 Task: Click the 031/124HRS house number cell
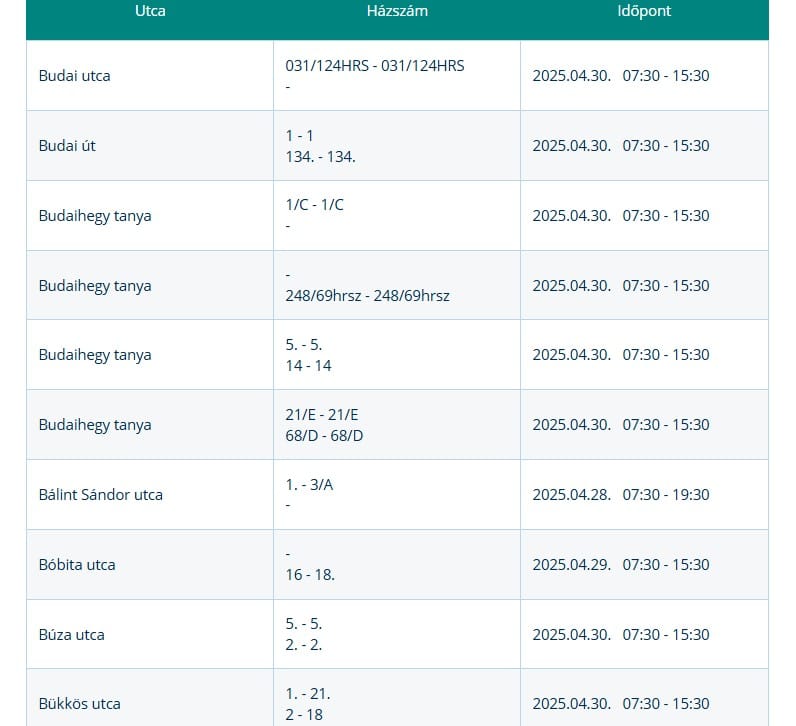click(x=375, y=66)
